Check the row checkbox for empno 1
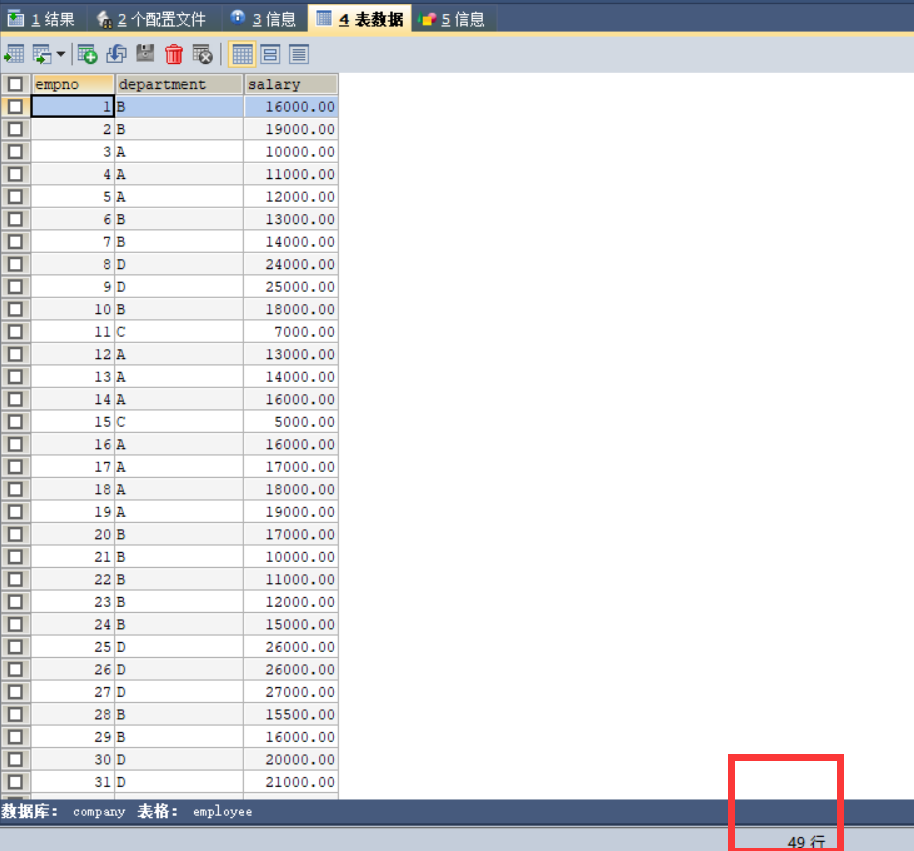 (x=15, y=107)
